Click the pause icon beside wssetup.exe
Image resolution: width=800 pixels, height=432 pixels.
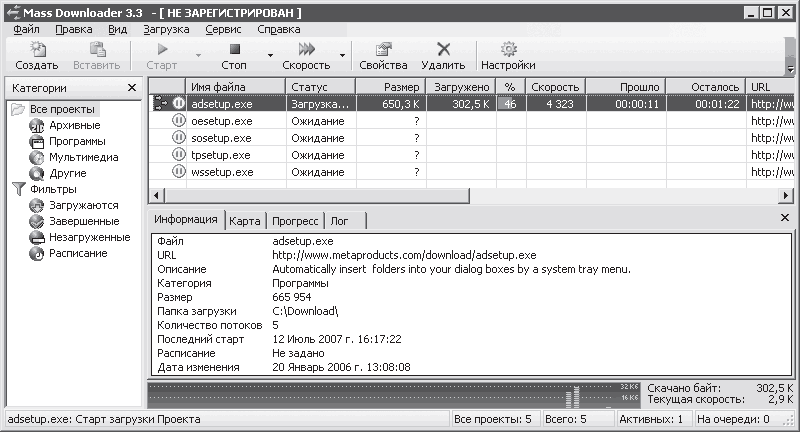point(179,172)
